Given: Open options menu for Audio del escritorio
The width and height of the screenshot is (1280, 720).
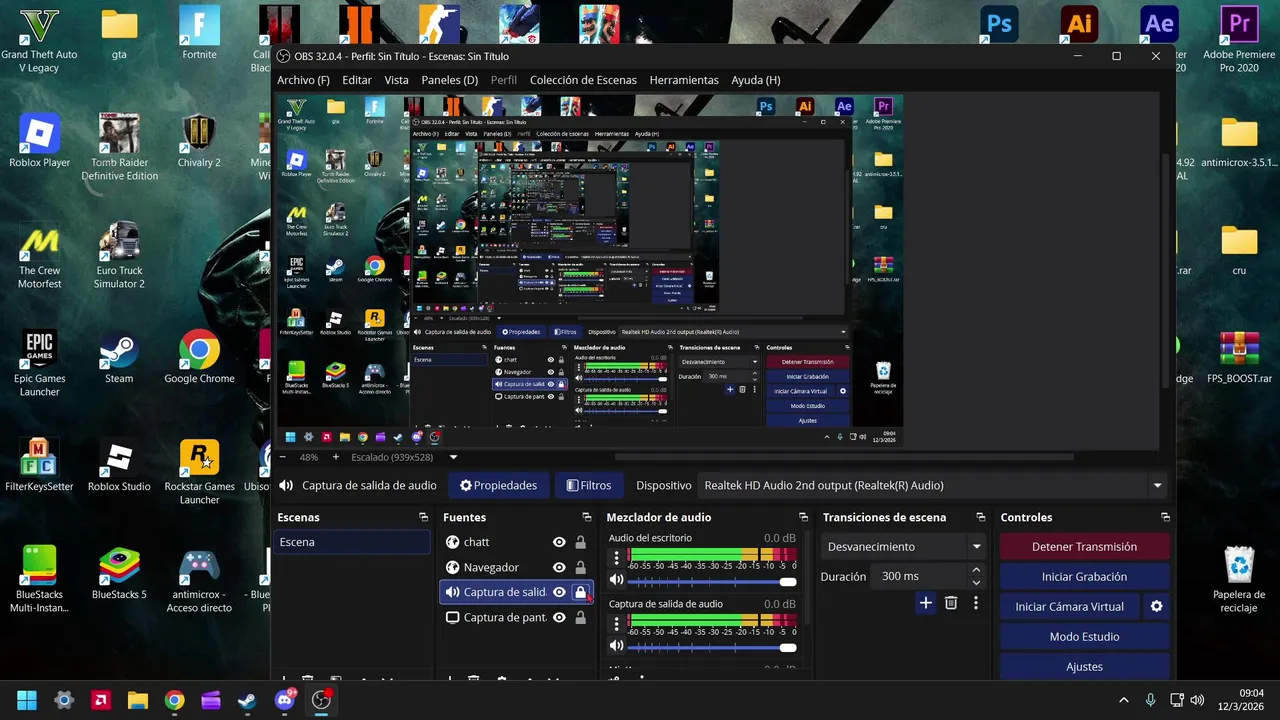Looking at the screenshot, I should point(617,558).
